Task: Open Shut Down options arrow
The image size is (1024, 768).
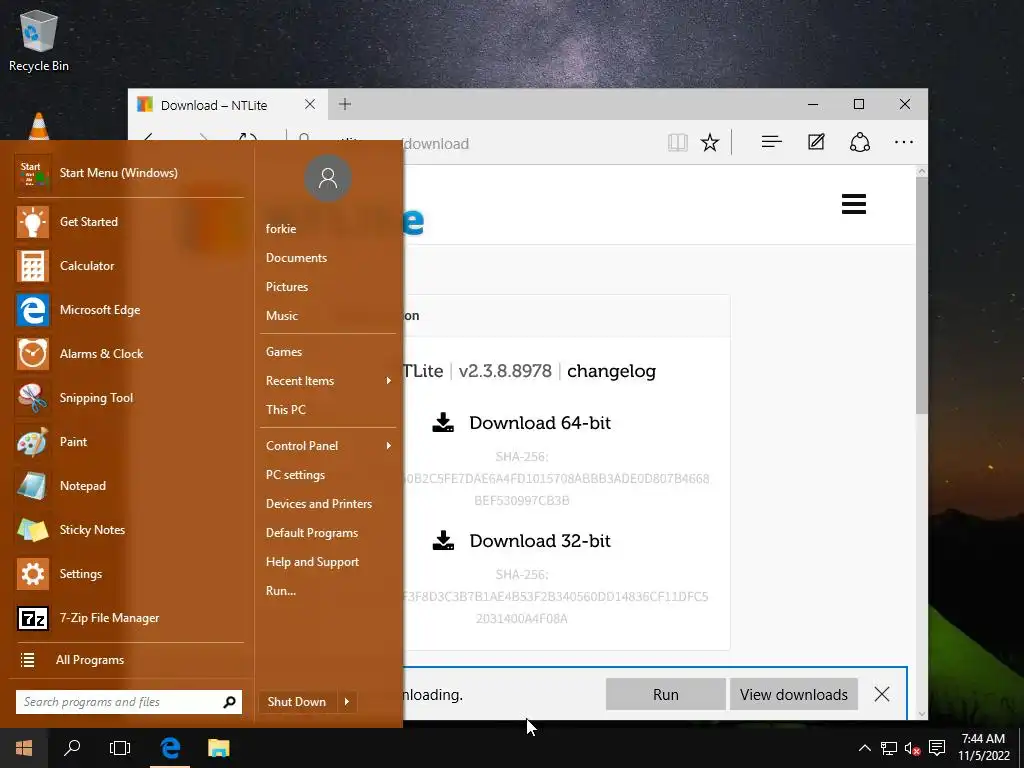Action: [x=347, y=701]
